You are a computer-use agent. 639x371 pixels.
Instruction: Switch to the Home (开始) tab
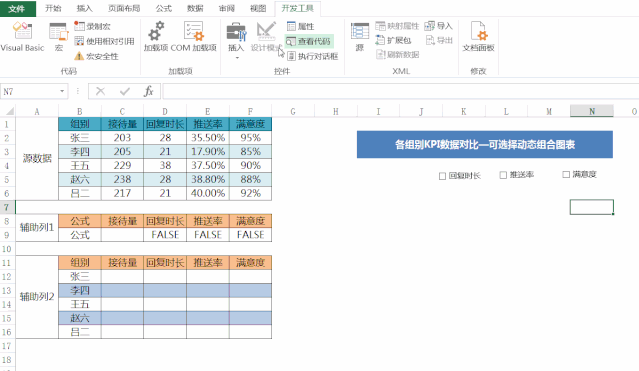(53, 8)
